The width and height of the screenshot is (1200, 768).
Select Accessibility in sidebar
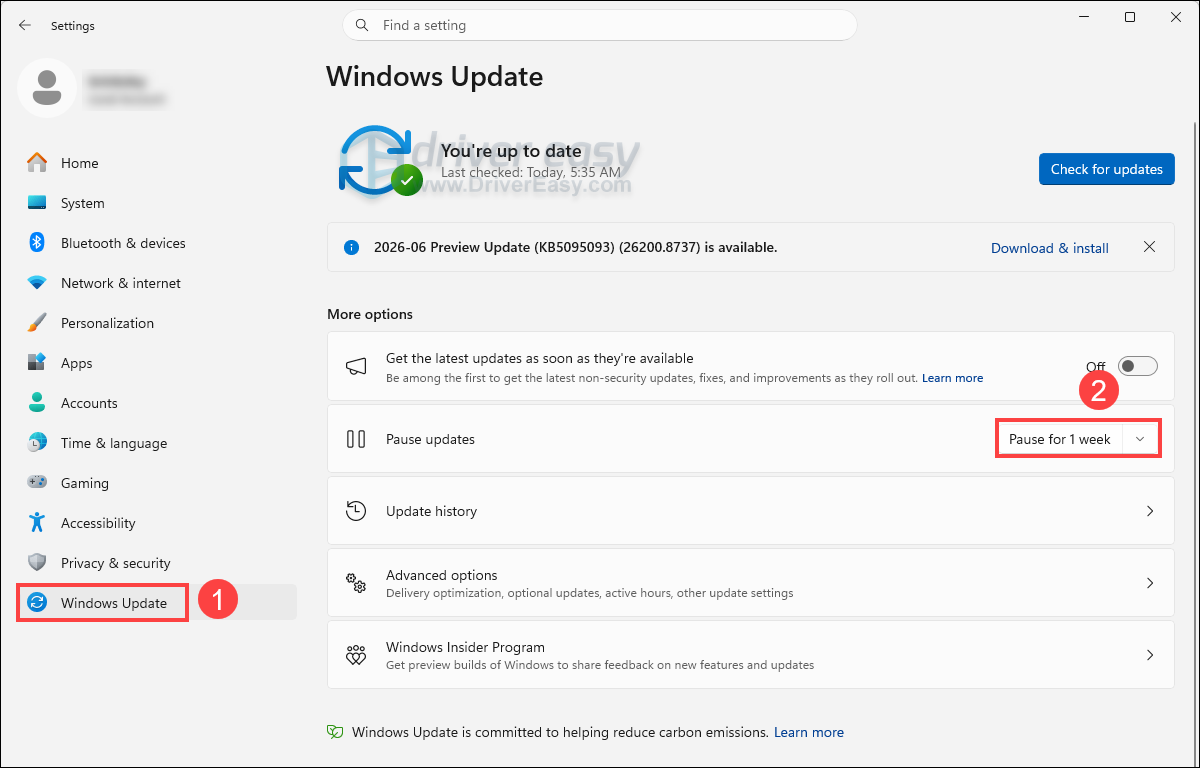(x=157, y=523)
